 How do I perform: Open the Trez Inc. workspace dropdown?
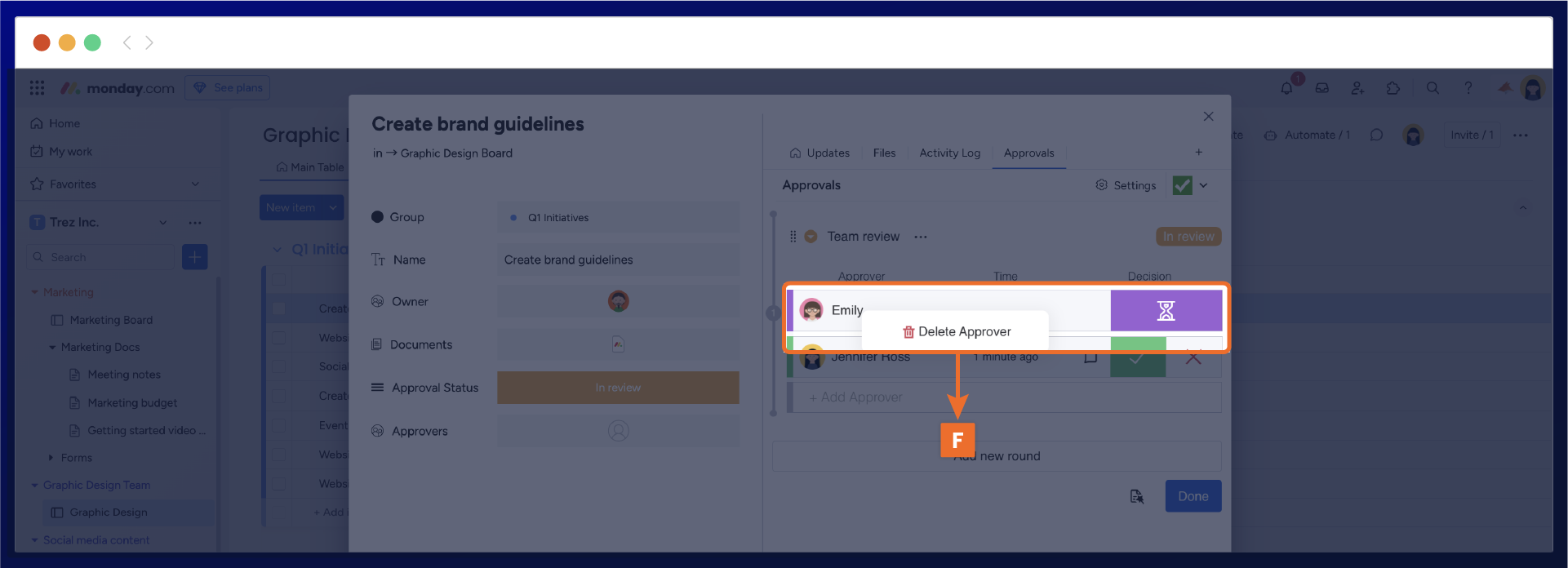(x=163, y=223)
